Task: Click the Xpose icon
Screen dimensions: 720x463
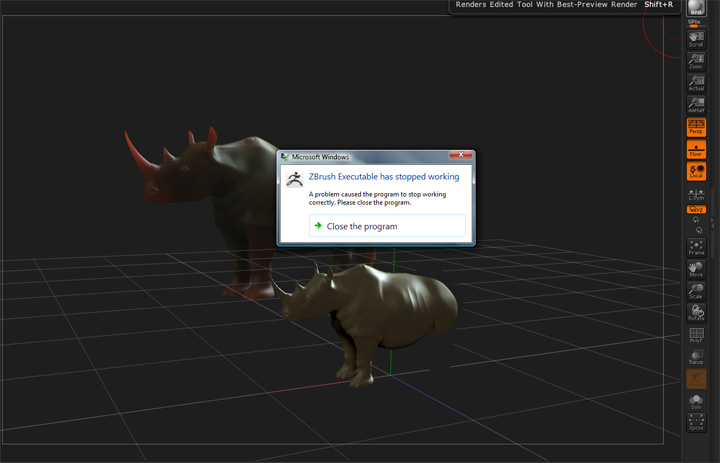Action: (x=696, y=422)
